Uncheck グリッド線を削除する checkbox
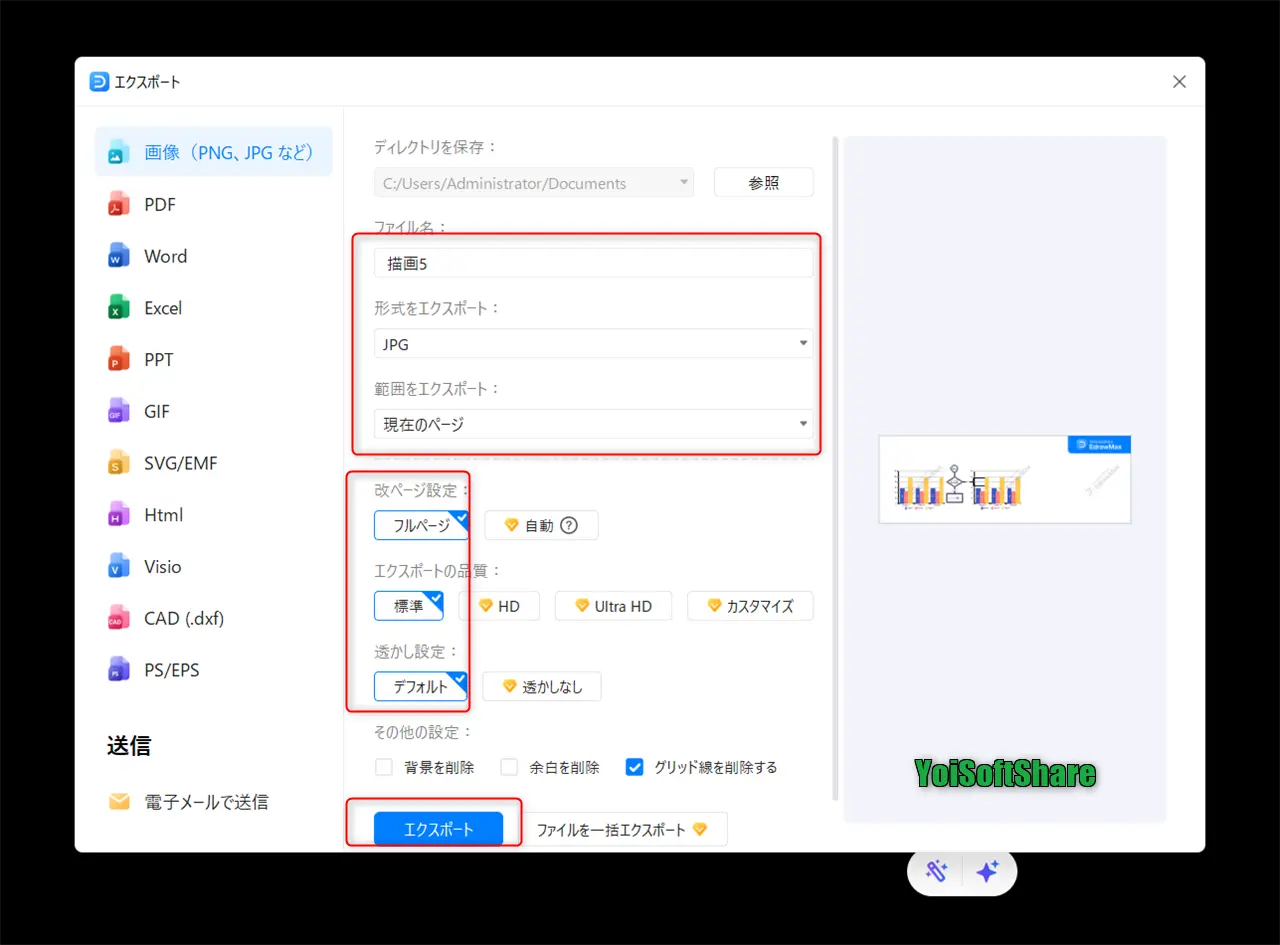Viewport: 1280px width, 945px height. [634, 768]
